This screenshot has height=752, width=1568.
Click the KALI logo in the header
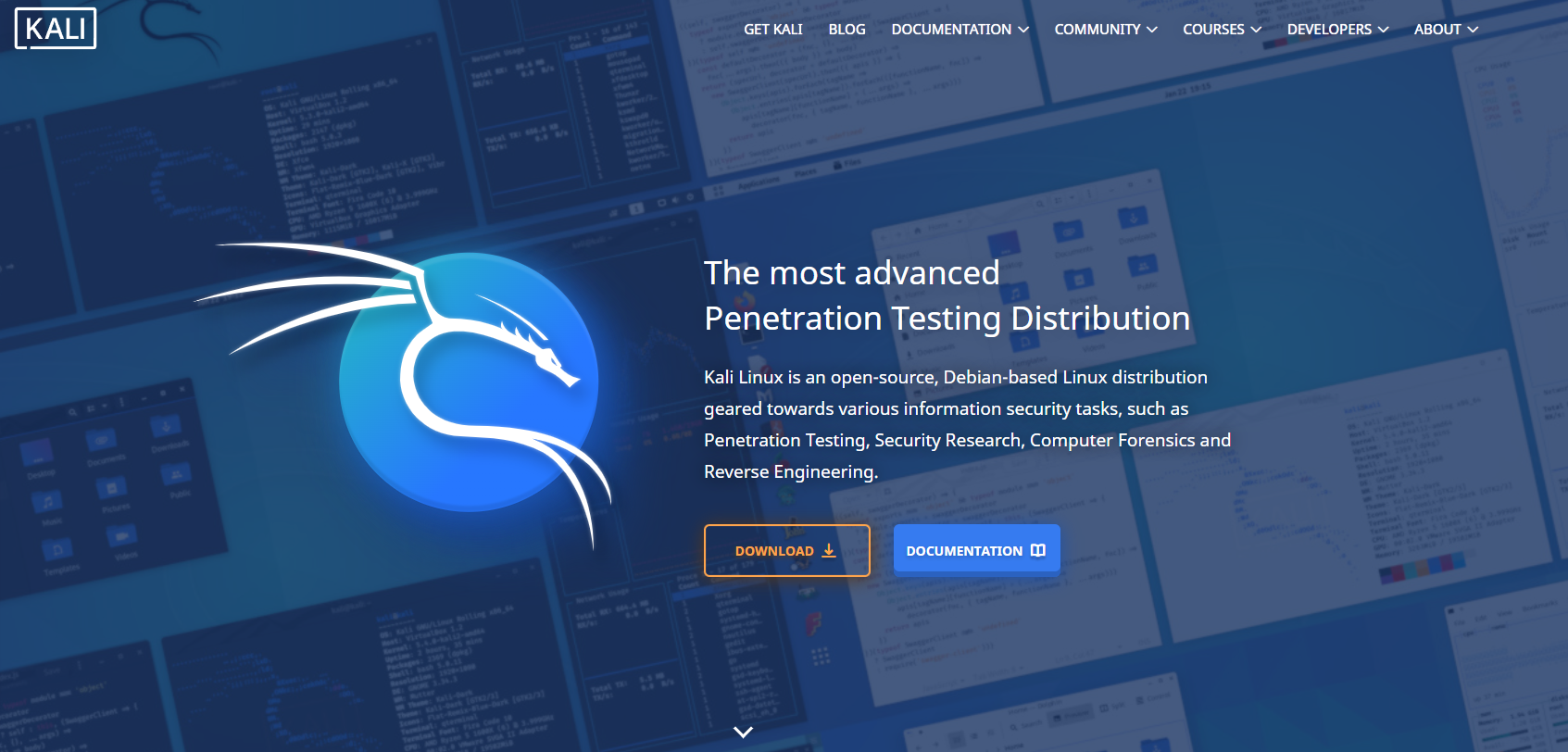click(56, 29)
